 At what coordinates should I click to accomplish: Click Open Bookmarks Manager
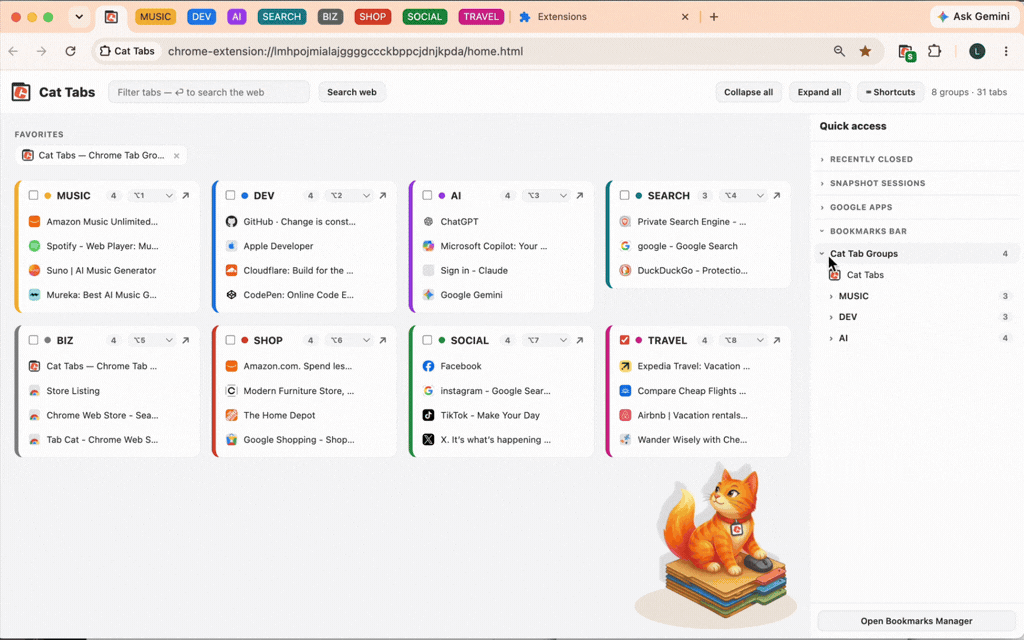[x=916, y=621]
